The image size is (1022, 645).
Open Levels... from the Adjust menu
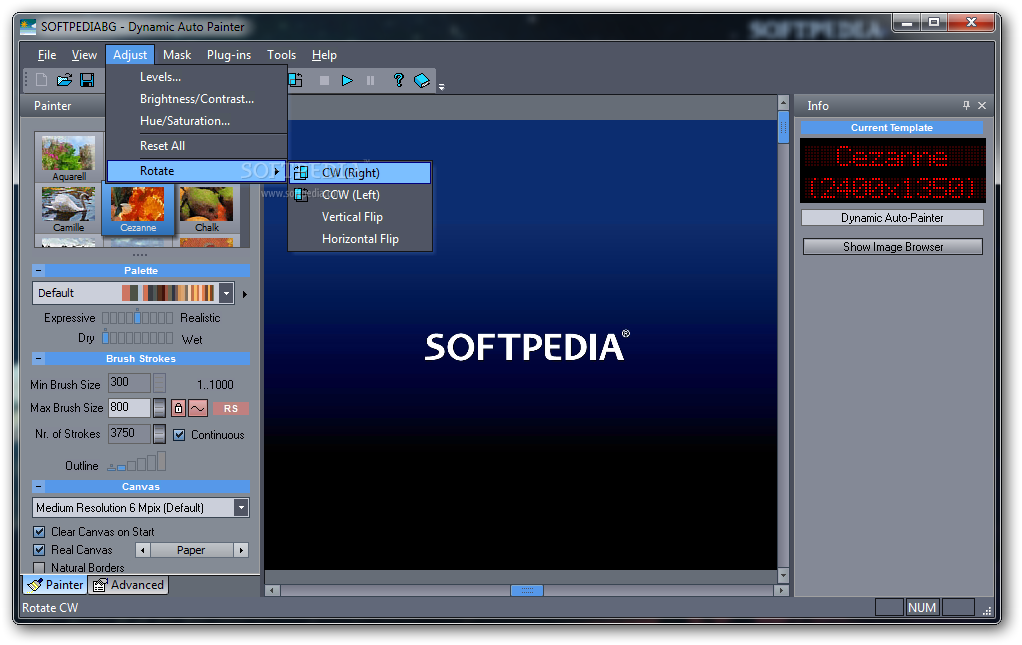coord(197,77)
